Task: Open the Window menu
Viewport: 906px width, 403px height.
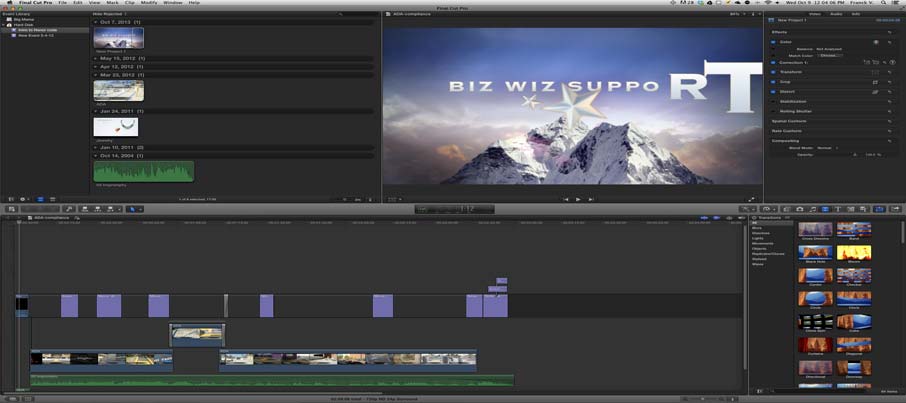Action: 172,3
